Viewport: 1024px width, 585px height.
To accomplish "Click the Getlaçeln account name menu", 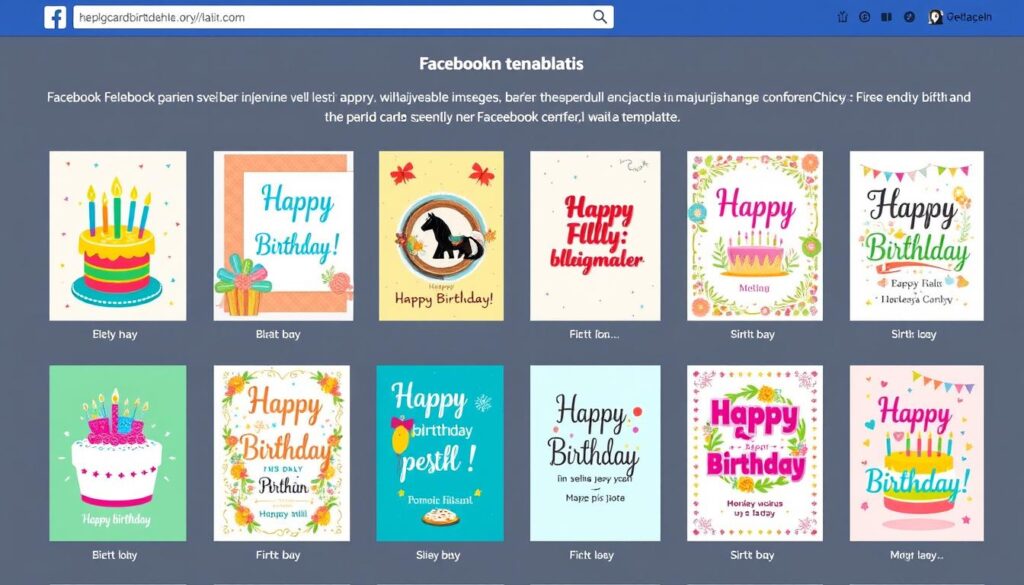I will click(970, 16).
